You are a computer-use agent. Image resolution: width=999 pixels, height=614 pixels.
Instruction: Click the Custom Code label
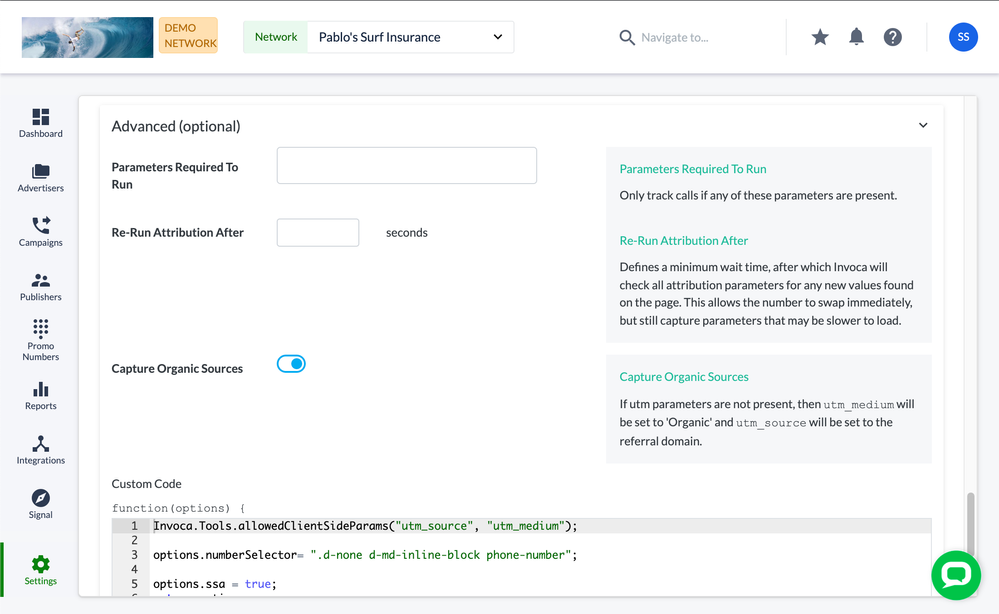click(x=147, y=484)
